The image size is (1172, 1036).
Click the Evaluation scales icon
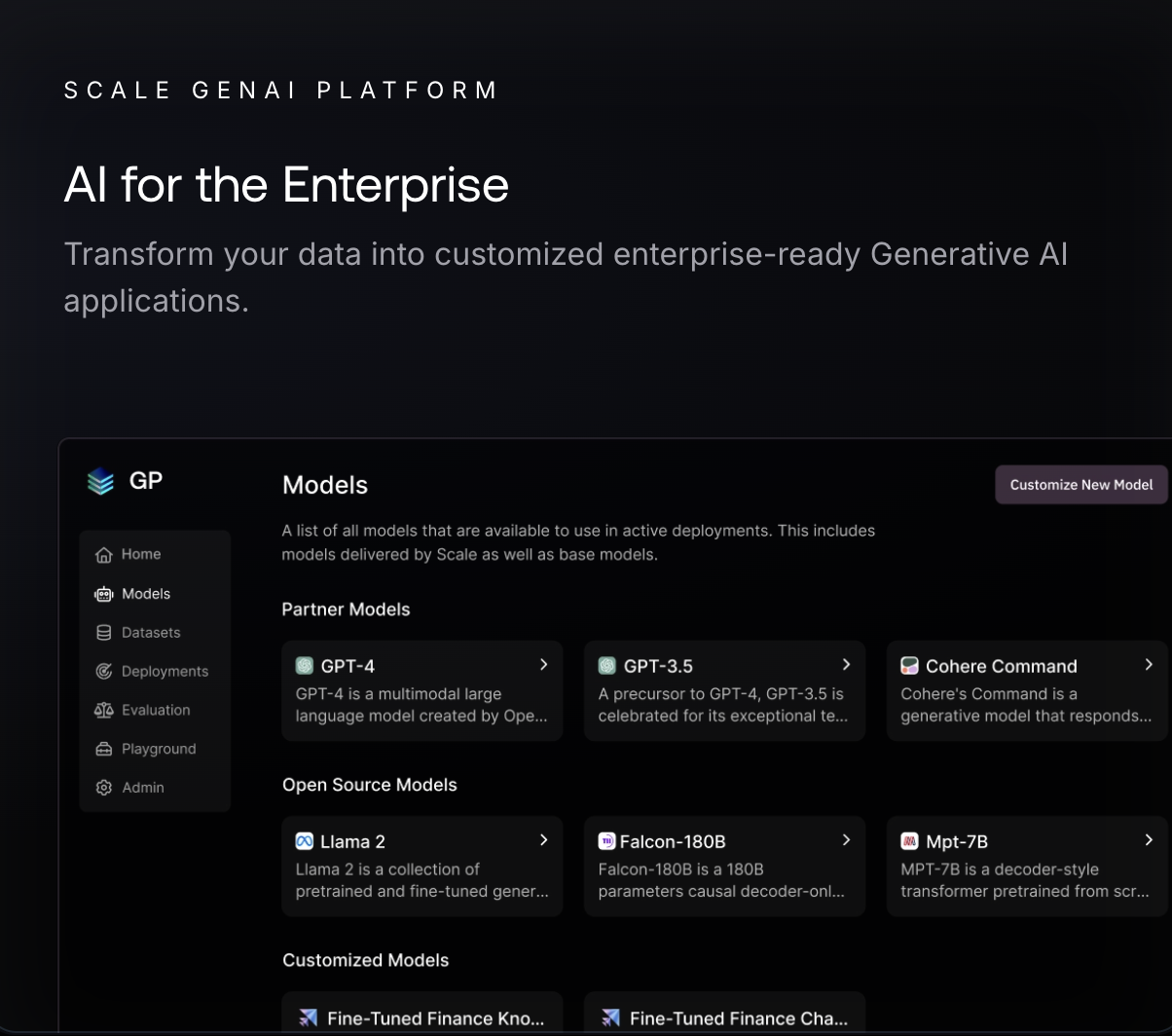coord(104,711)
